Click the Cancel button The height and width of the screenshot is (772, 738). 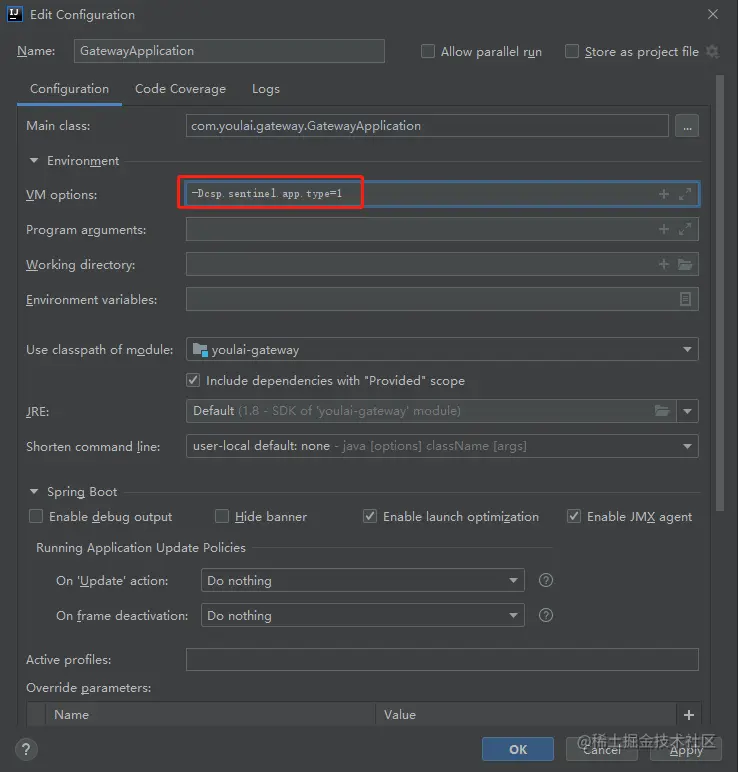pos(602,749)
